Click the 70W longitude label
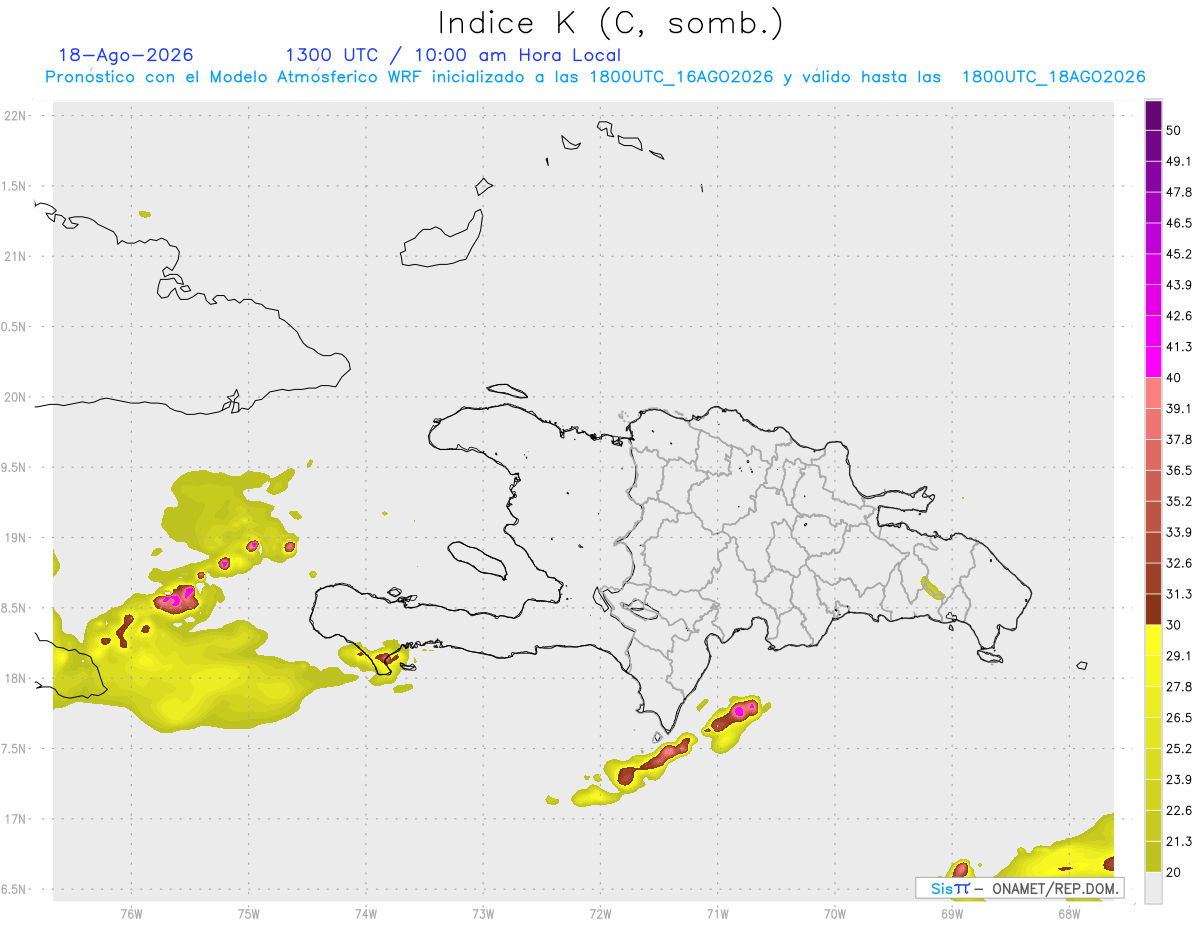Image resolution: width=1200 pixels, height=927 pixels. click(x=835, y=914)
